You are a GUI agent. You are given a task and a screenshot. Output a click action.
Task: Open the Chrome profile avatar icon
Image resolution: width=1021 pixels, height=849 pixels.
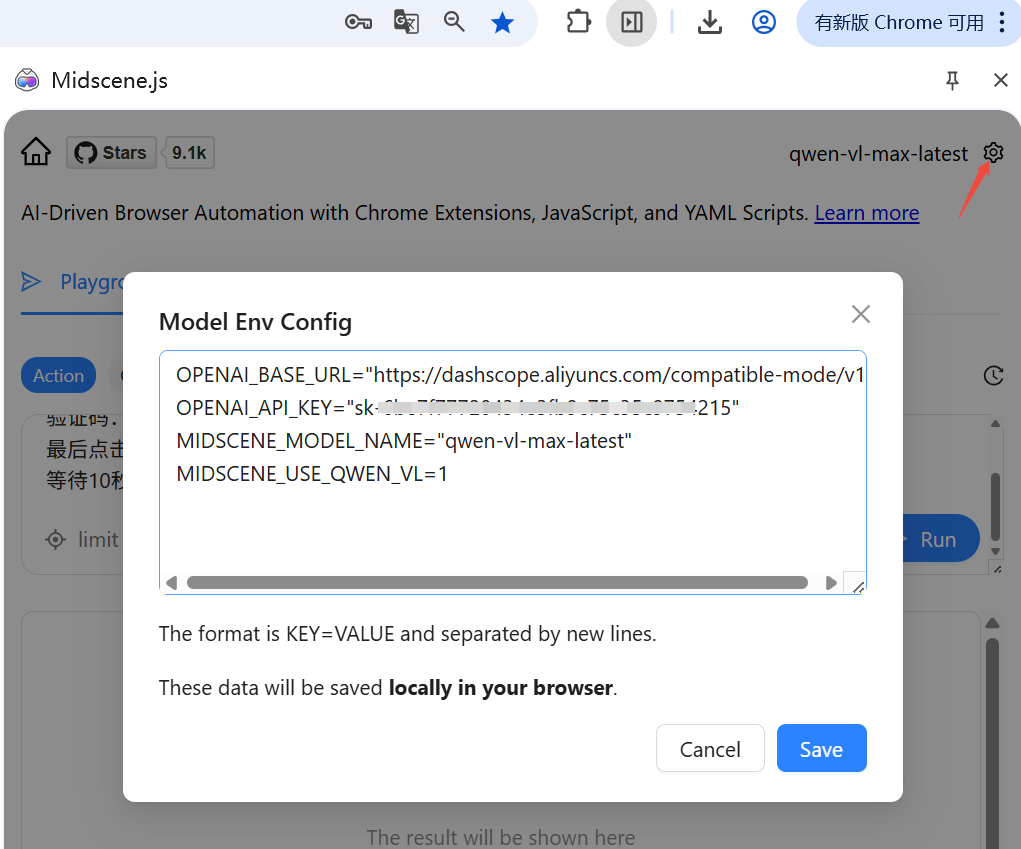[x=764, y=22]
